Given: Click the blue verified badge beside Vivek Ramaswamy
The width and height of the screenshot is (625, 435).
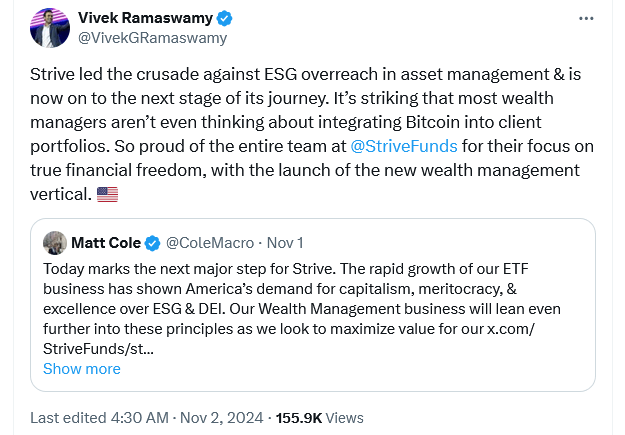Looking at the screenshot, I should (x=226, y=18).
